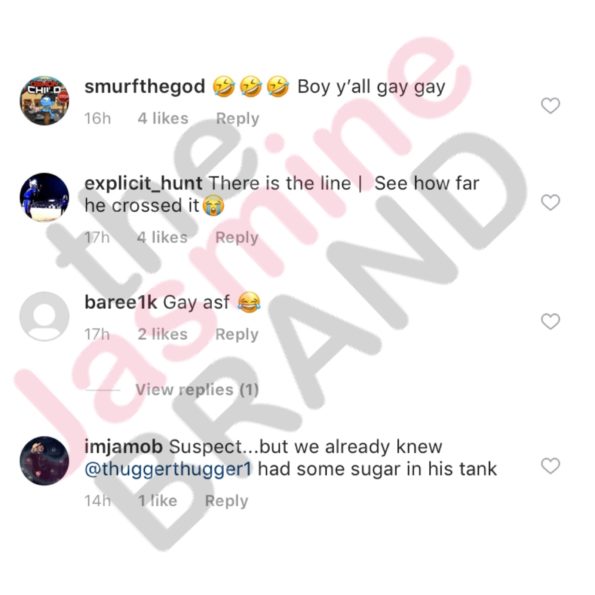Tap heart next to explicit_hunt's comment
Viewport: 595px width, 595px height.
click(550, 202)
